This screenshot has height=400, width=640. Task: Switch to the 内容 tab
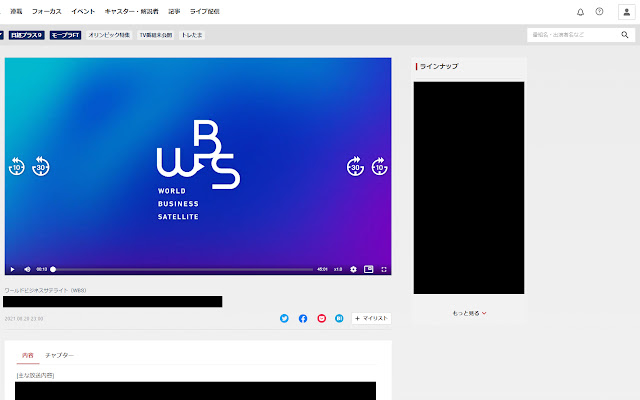pyautogui.click(x=28, y=356)
